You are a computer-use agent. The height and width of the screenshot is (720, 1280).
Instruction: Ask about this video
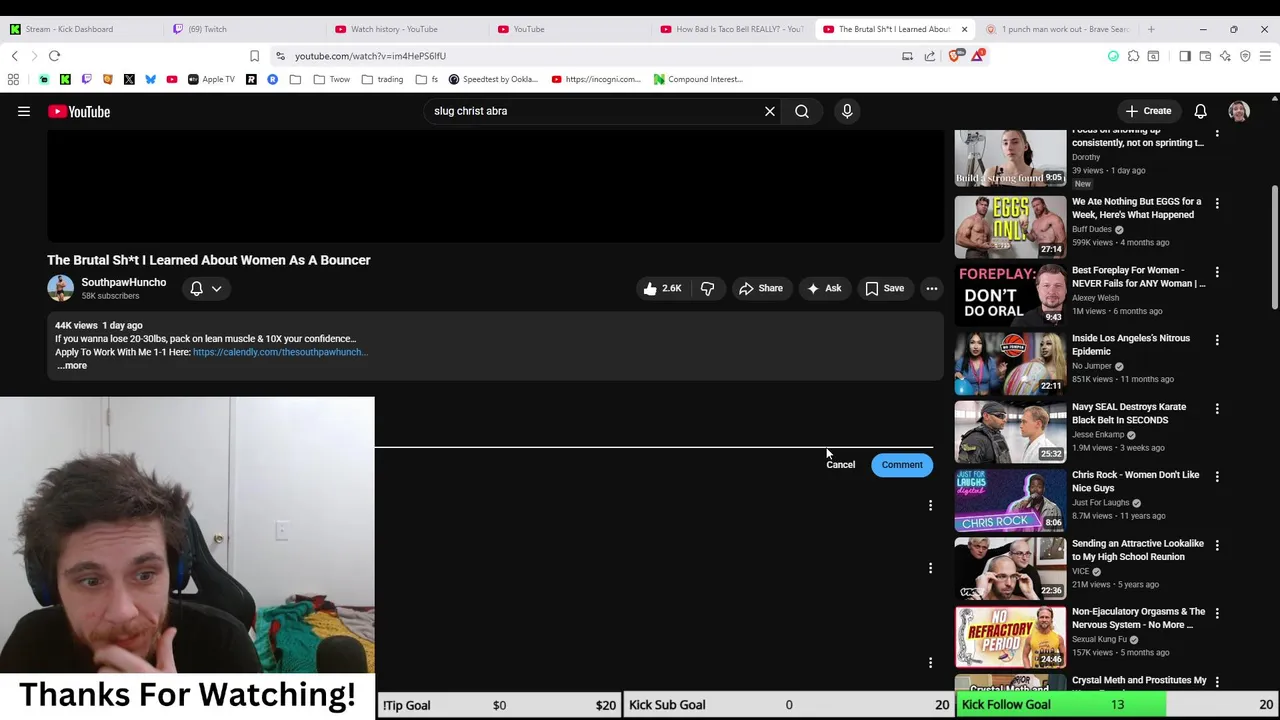[824, 288]
